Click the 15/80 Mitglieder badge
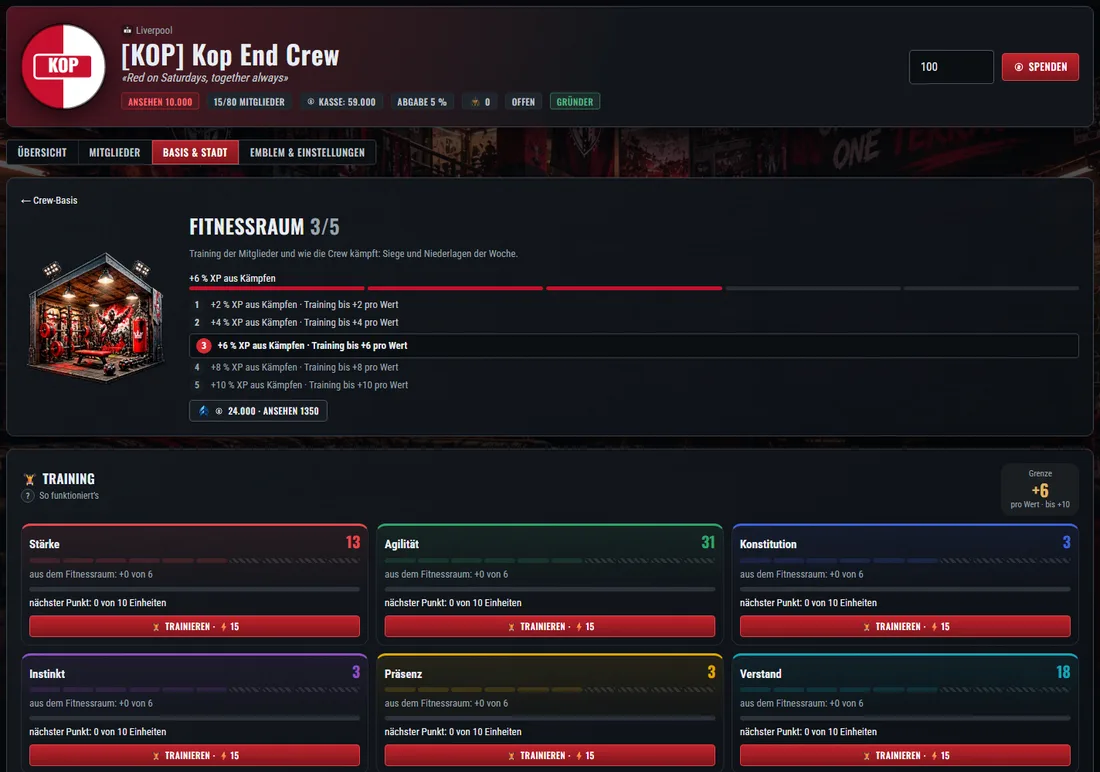The image size is (1100, 772). pos(249,102)
